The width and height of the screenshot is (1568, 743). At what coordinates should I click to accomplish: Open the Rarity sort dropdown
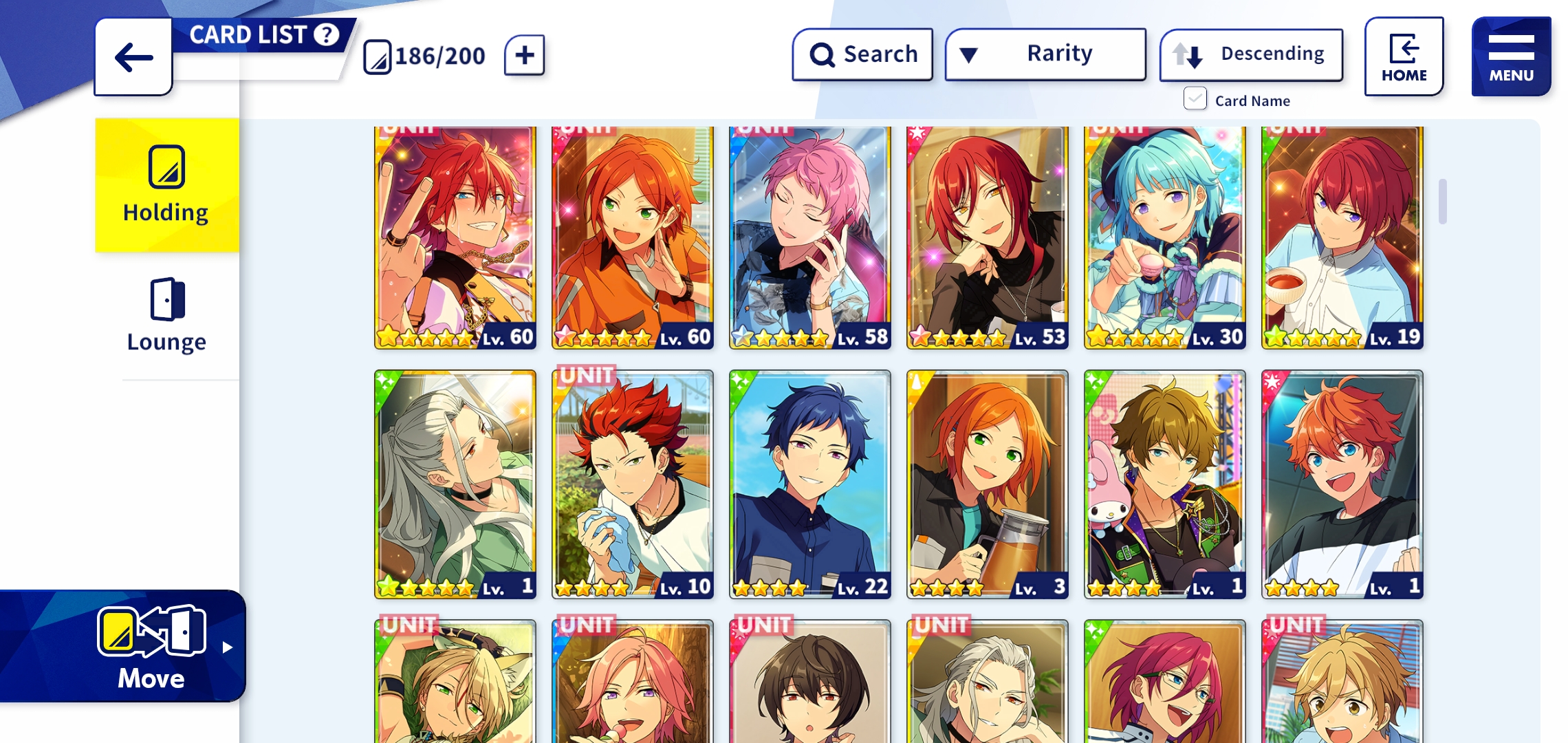coord(1045,54)
